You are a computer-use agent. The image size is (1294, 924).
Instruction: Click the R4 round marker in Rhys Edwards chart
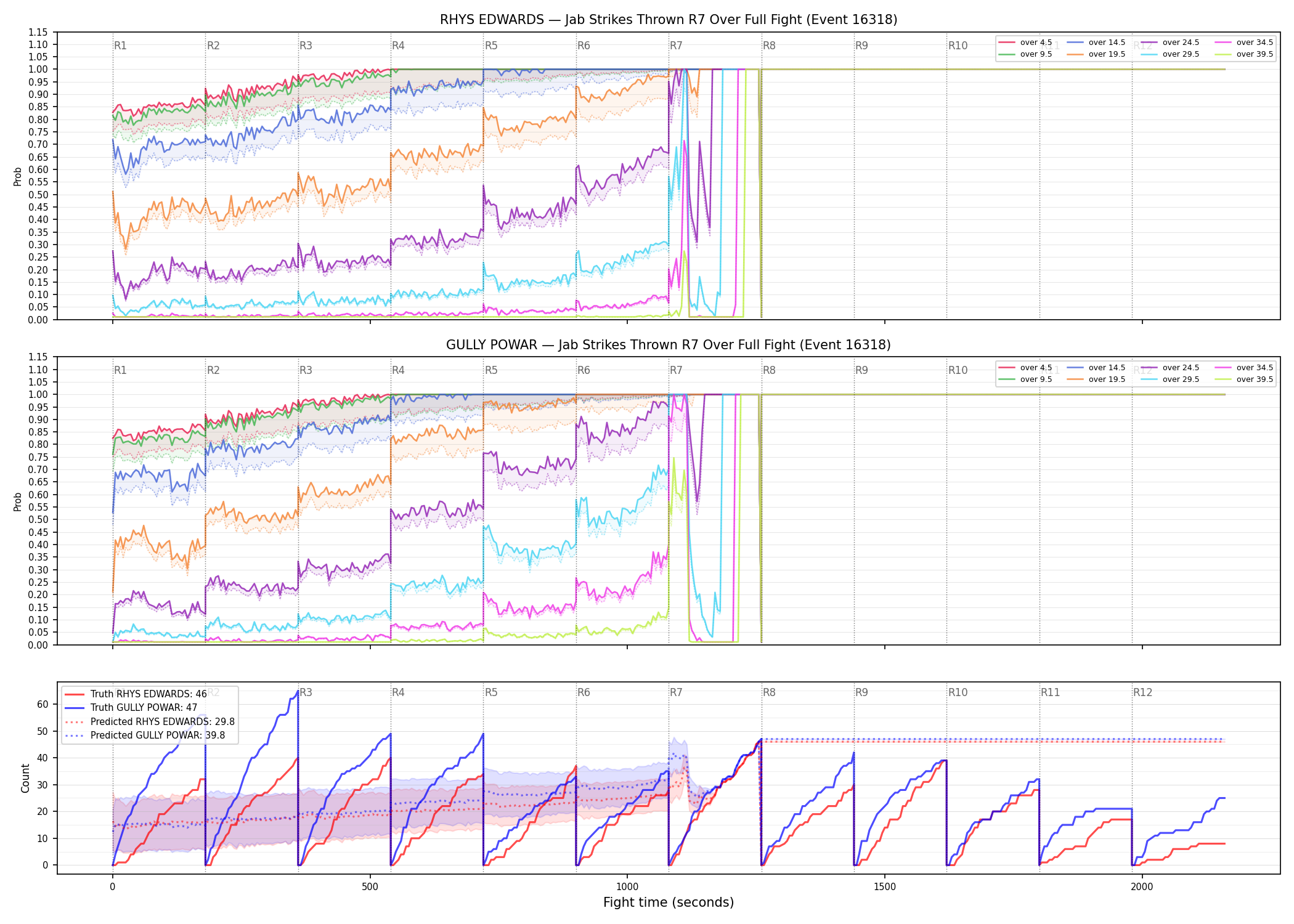click(x=398, y=46)
